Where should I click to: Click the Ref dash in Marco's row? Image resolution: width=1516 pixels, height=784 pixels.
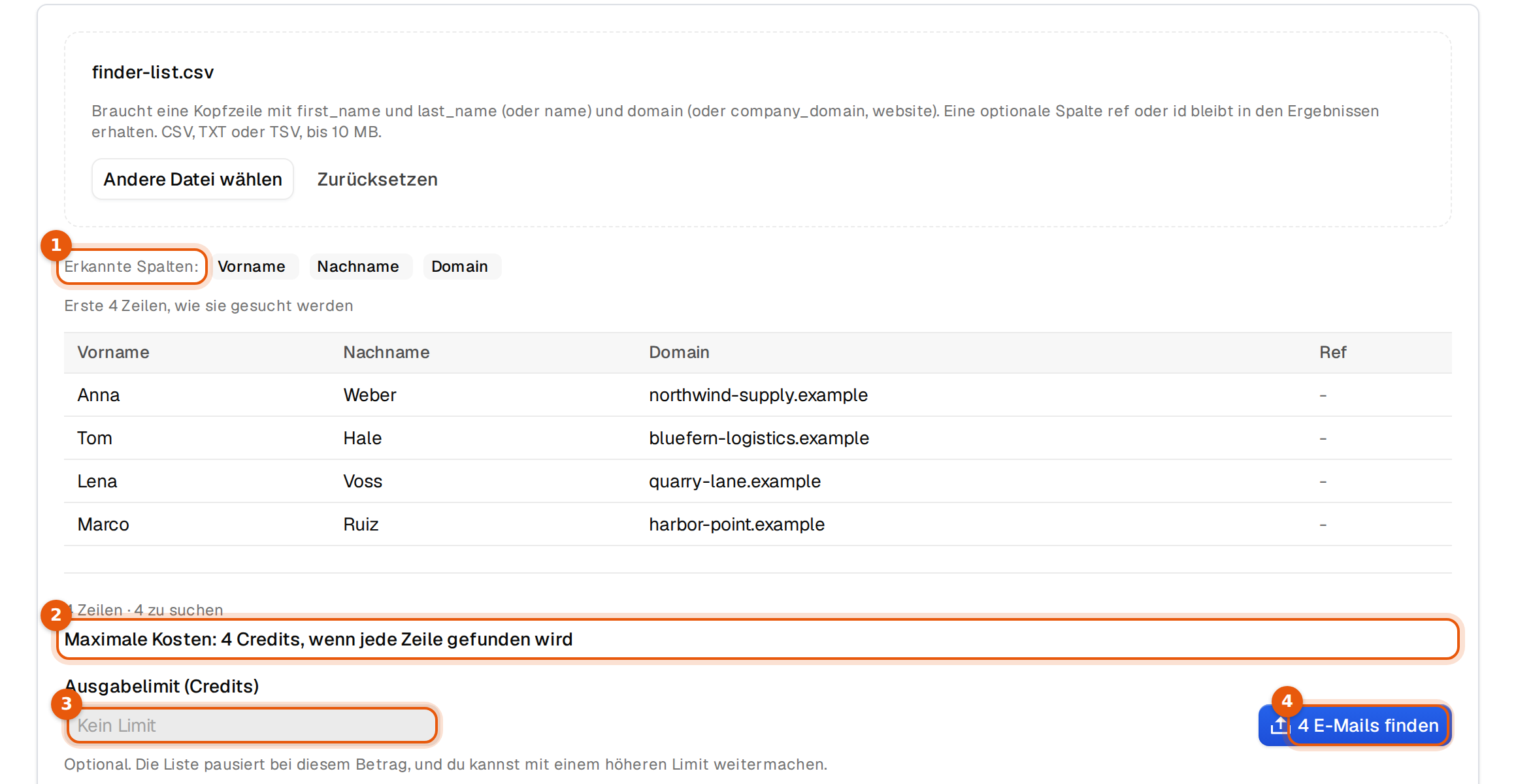point(1323,525)
